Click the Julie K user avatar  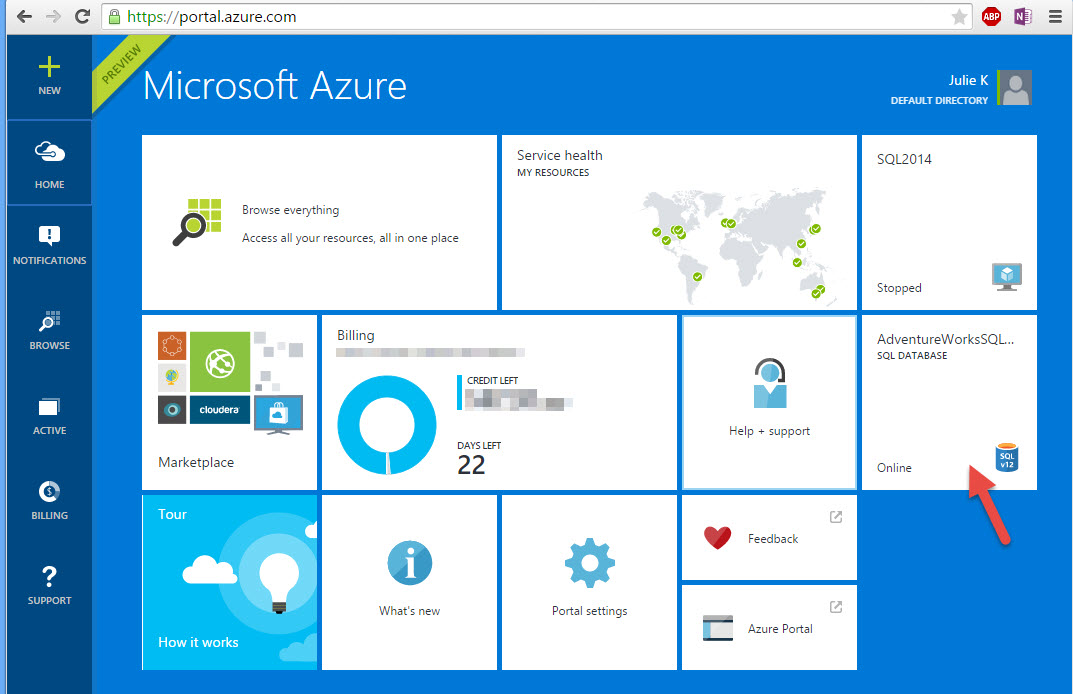[1016, 88]
